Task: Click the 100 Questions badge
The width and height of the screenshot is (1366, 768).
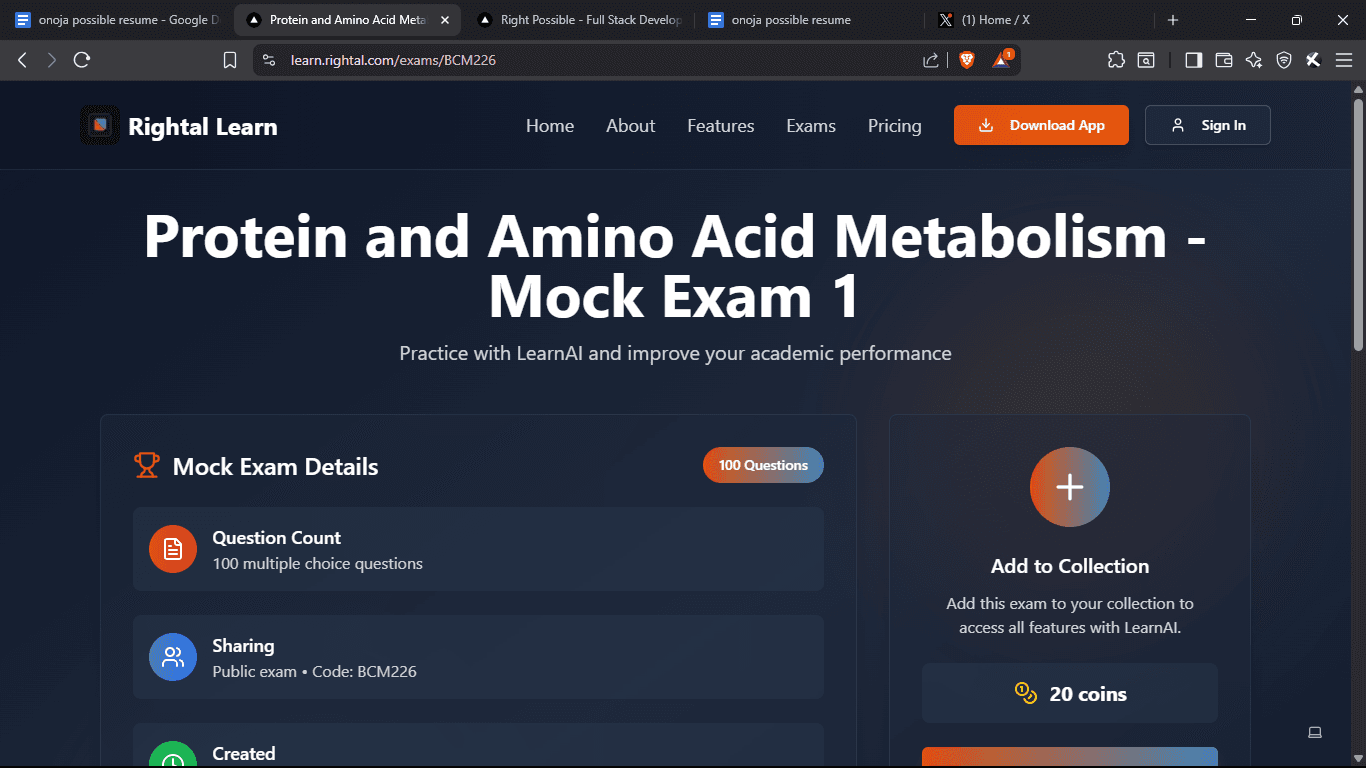Action: pyautogui.click(x=763, y=465)
